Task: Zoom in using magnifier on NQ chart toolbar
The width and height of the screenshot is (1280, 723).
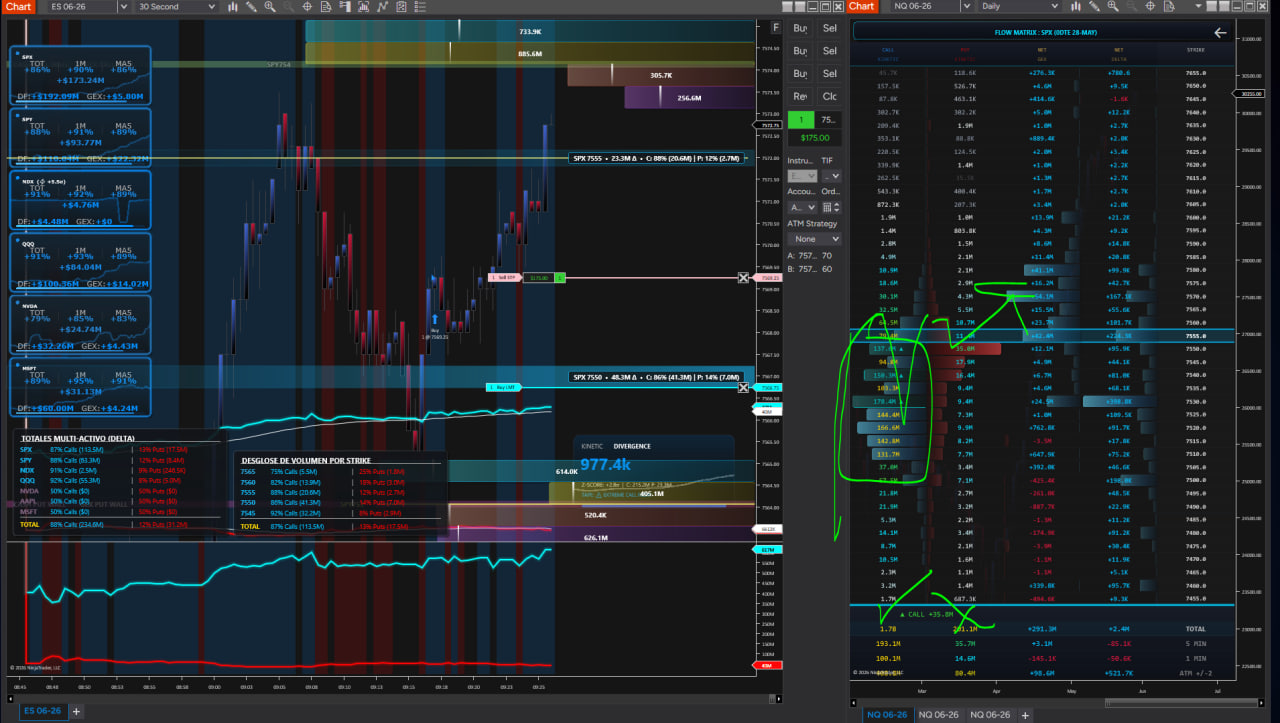Action: (x=1112, y=7)
